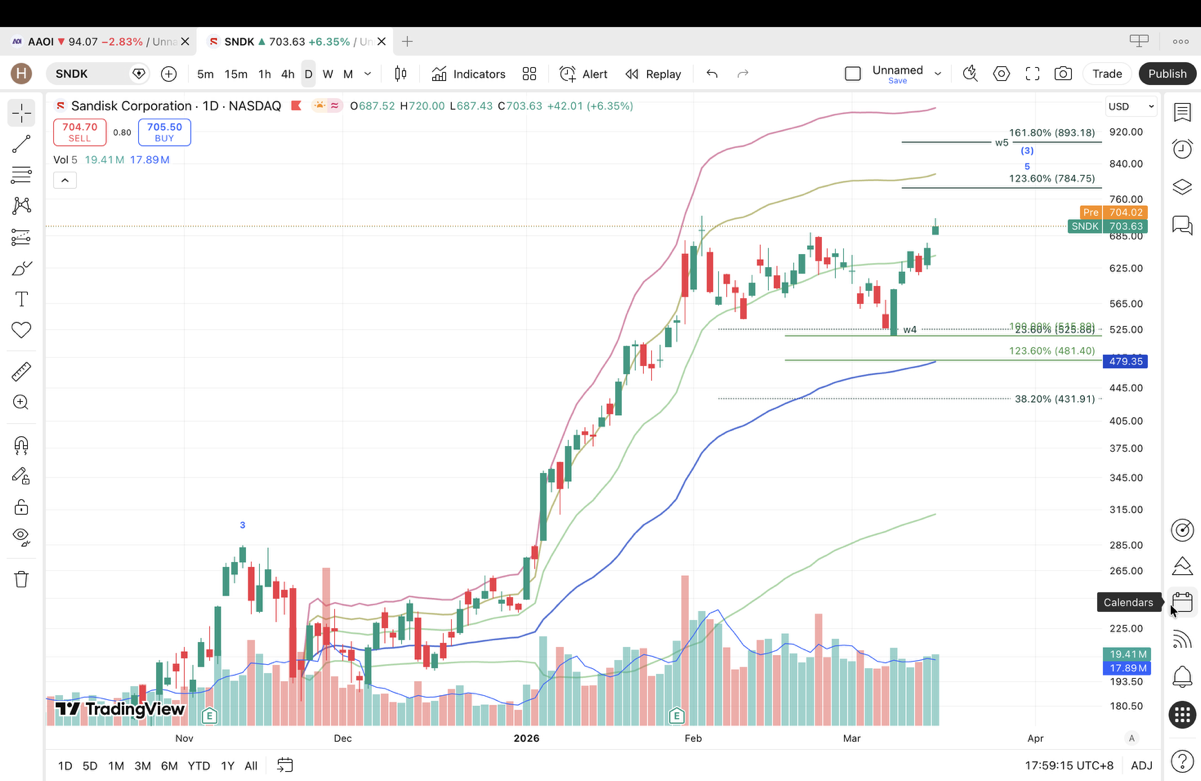This screenshot has width=1201, height=781.
Task: Open the Calendars sidebar panel
Action: click(x=1182, y=602)
